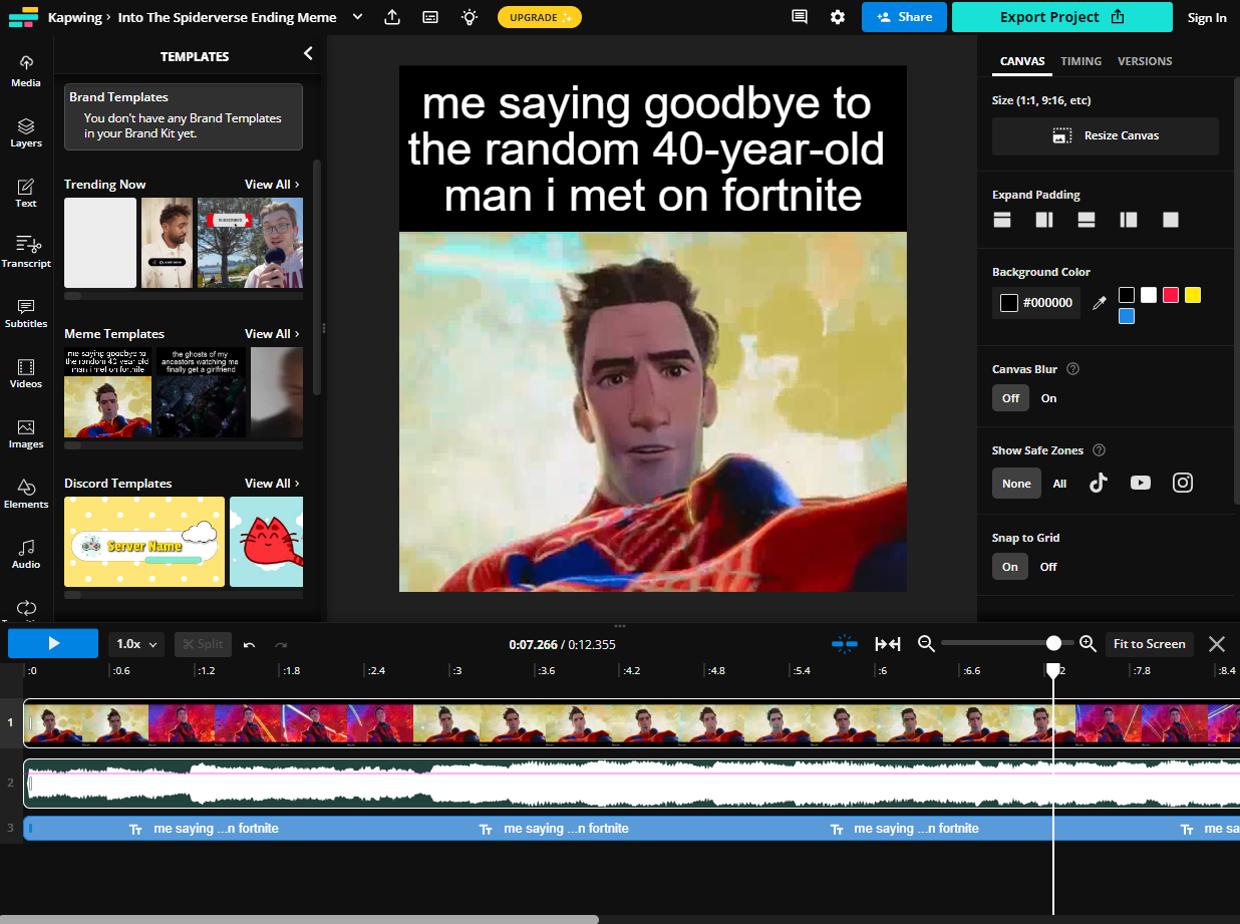The image size is (1240, 924).
Task: View all Discord Templates
Action: (272, 483)
